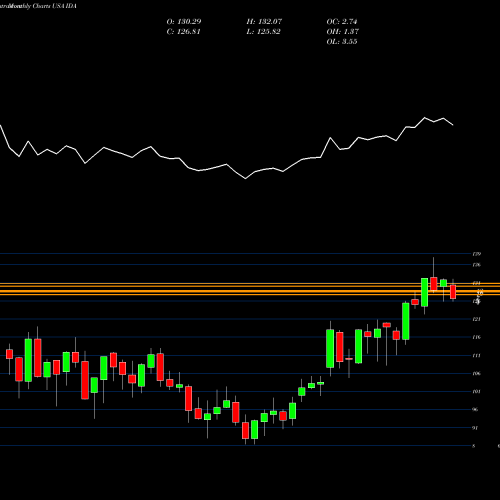Select the 121 price axis label
Image resolution: width=500 pixels, height=500 pixels.
coord(477,319)
